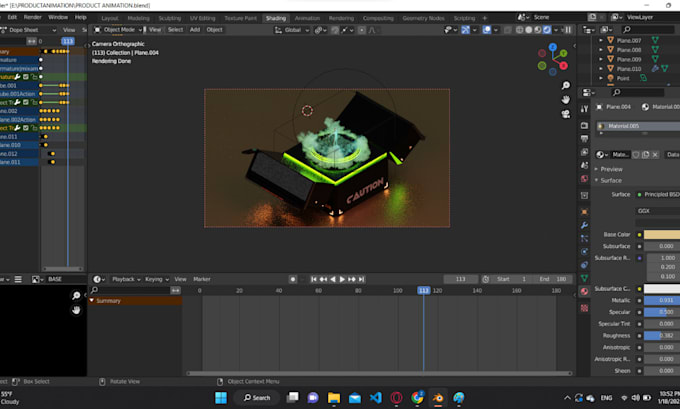Switch to the Animation workspace tab

coord(307,18)
